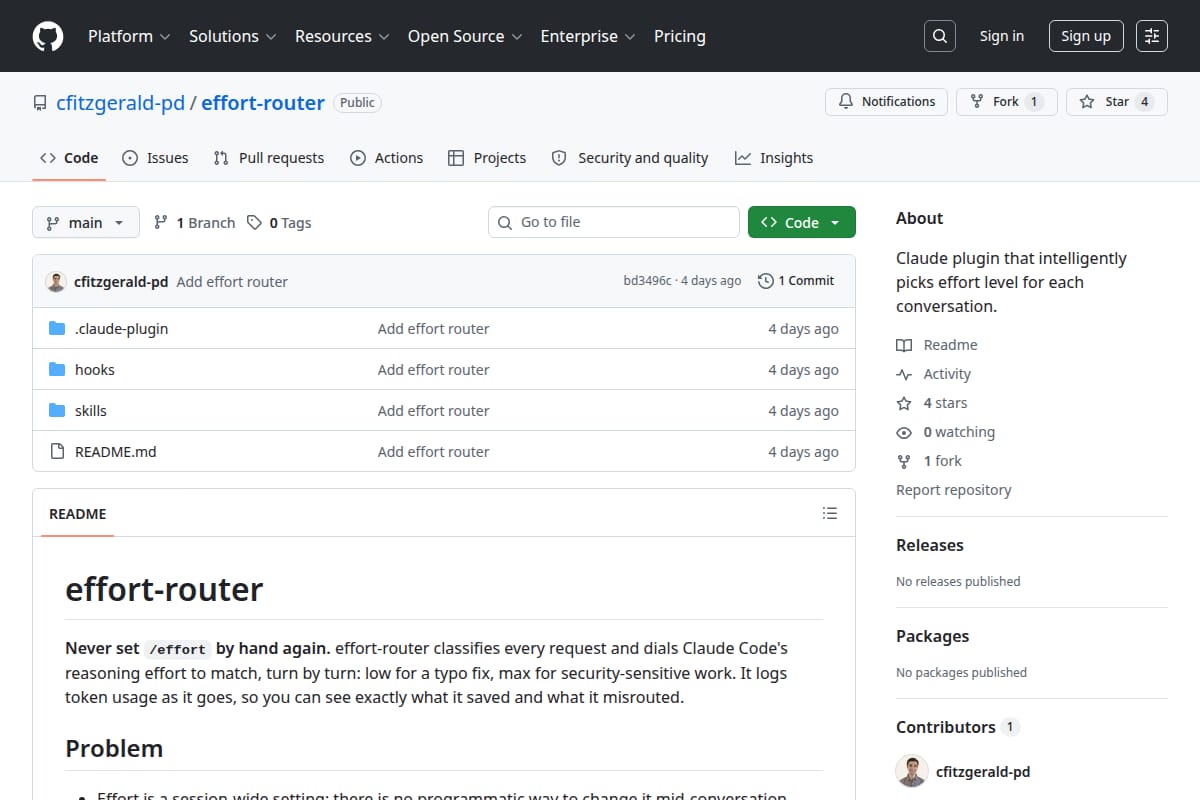Viewport: 1200px width, 800px height.
Task: Expand the Resources menu
Action: click(341, 36)
